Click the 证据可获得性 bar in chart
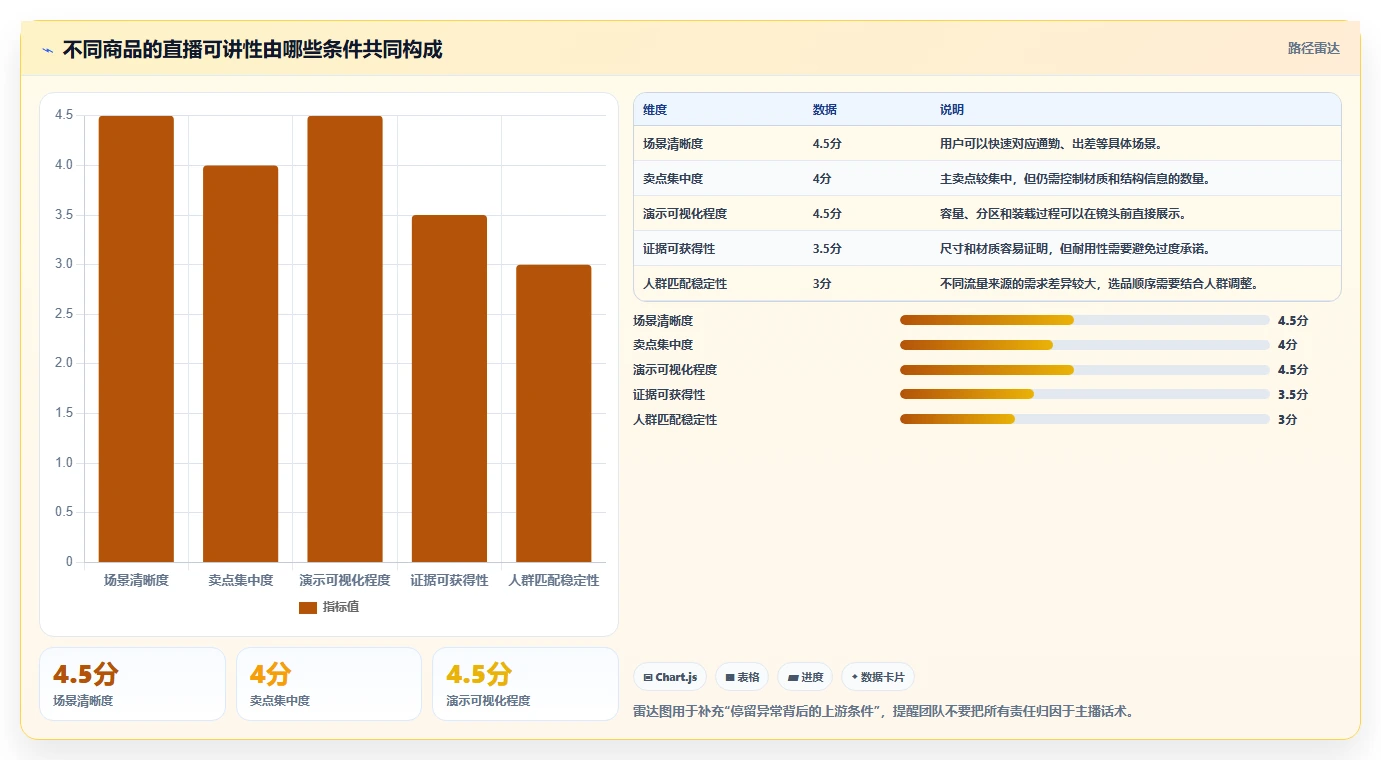Screen dimensions: 1381x760 coord(449,389)
